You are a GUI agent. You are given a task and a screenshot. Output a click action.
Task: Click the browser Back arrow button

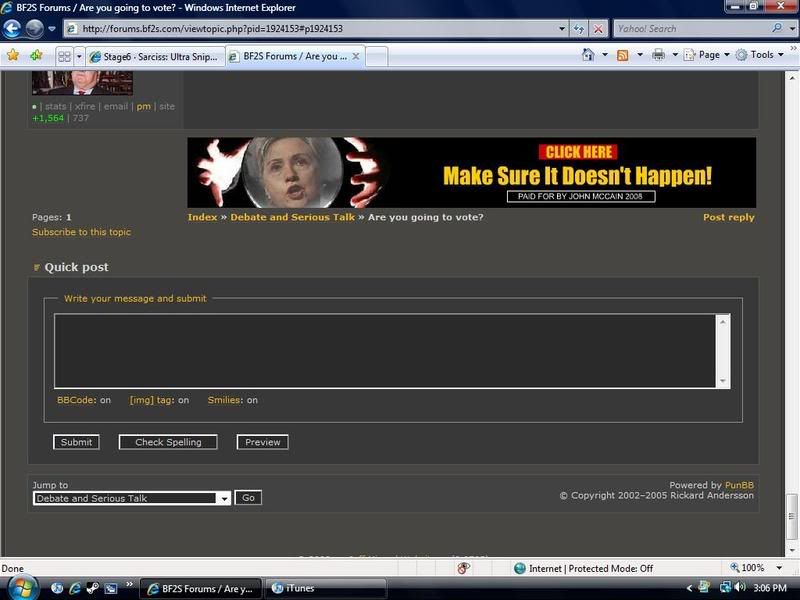tap(12, 29)
